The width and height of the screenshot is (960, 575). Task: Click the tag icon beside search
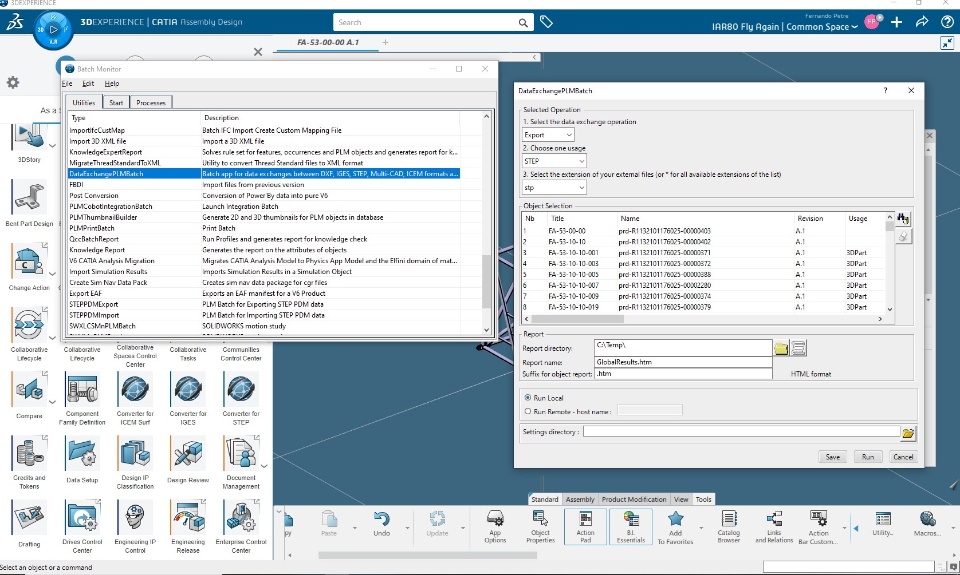point(546,22)
